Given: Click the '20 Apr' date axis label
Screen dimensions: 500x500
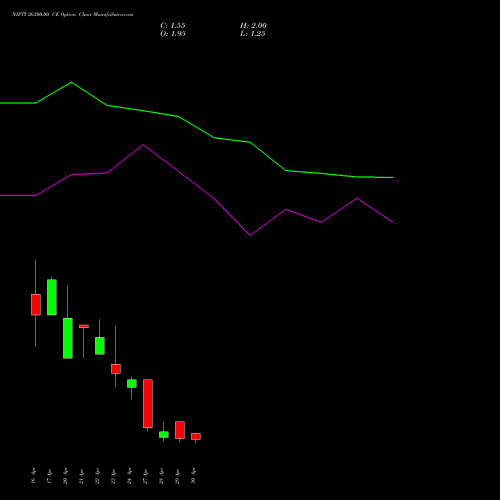Looking at the screenshot, I should [x=65, y=476].
